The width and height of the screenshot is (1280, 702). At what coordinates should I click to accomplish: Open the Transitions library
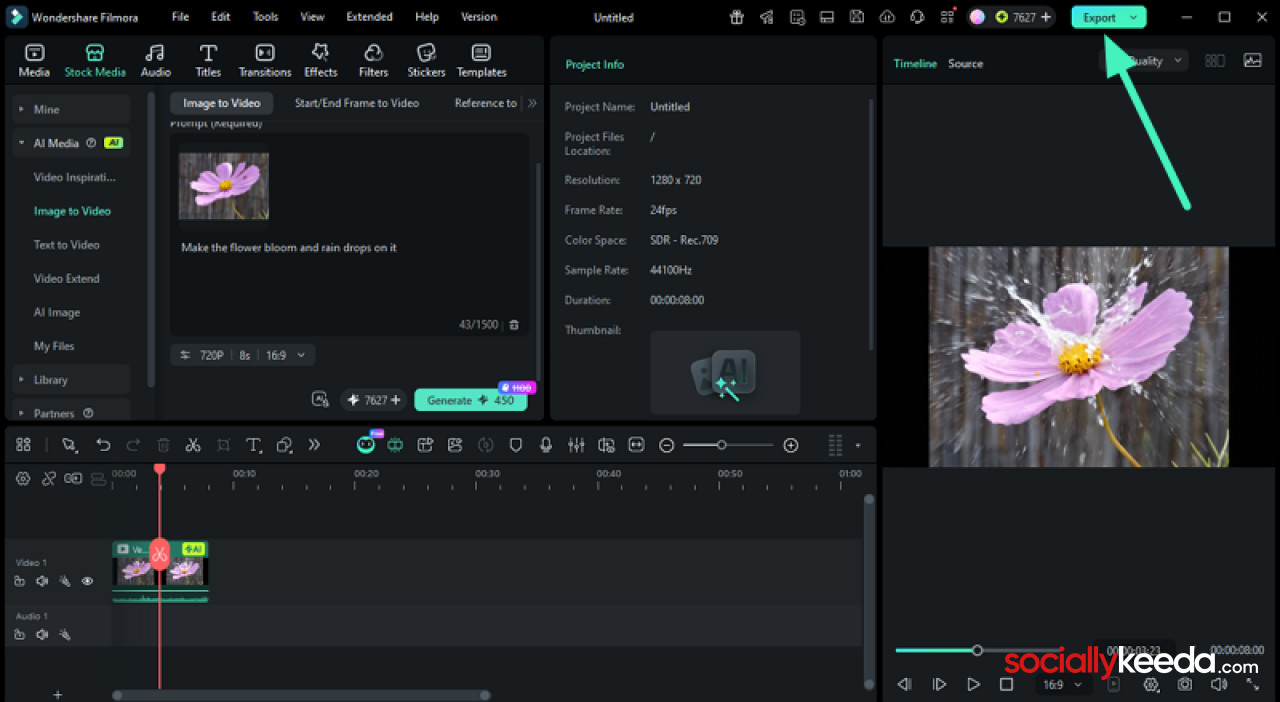pyautogui.click(x=265, y=60)
